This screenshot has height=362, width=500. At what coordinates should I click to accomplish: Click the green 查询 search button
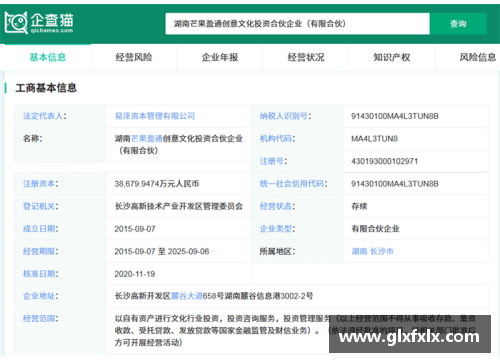pyautogui.click(x=458, y=24)
